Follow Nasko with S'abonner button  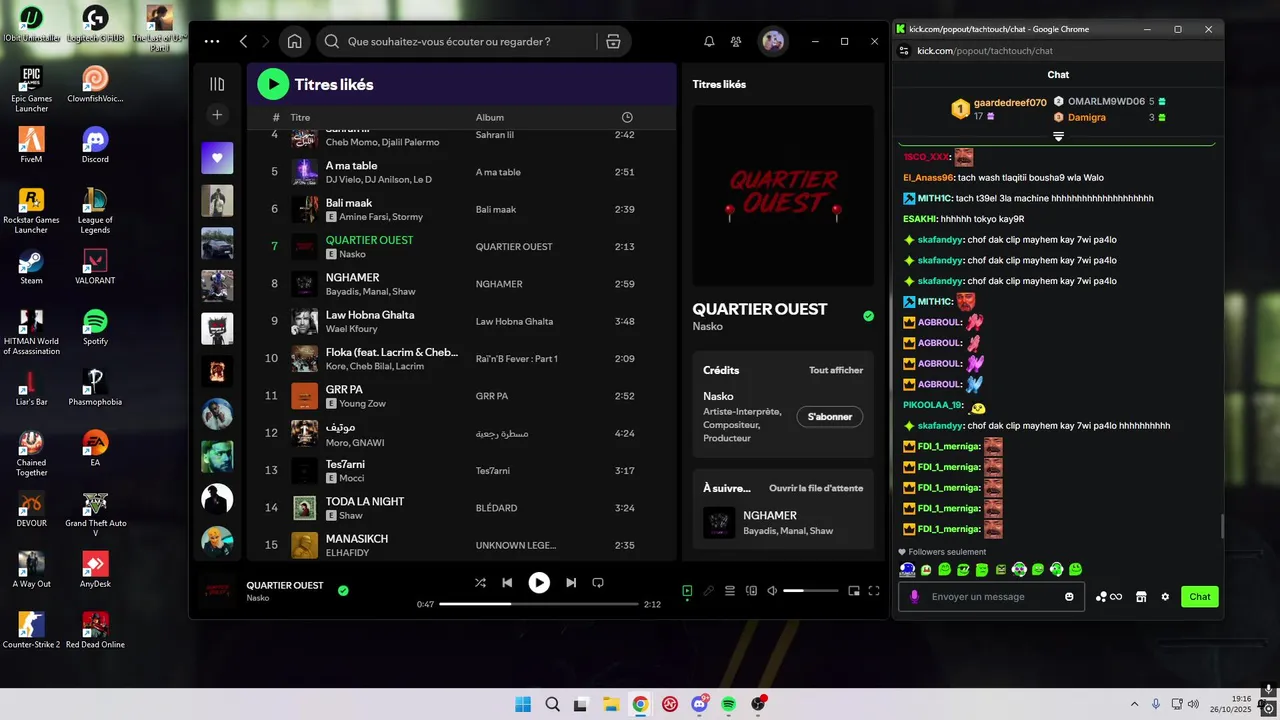[830, 417]
